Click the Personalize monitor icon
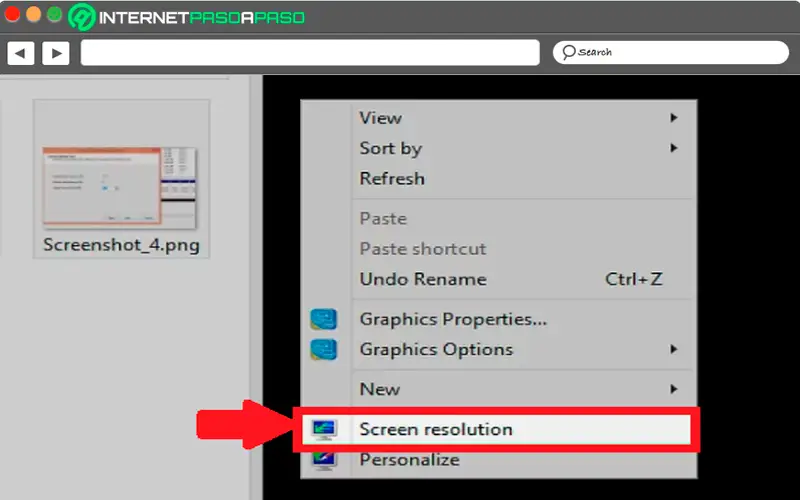Image resolution: width=800 pixels, height=500 pixels. coord(324,461)
